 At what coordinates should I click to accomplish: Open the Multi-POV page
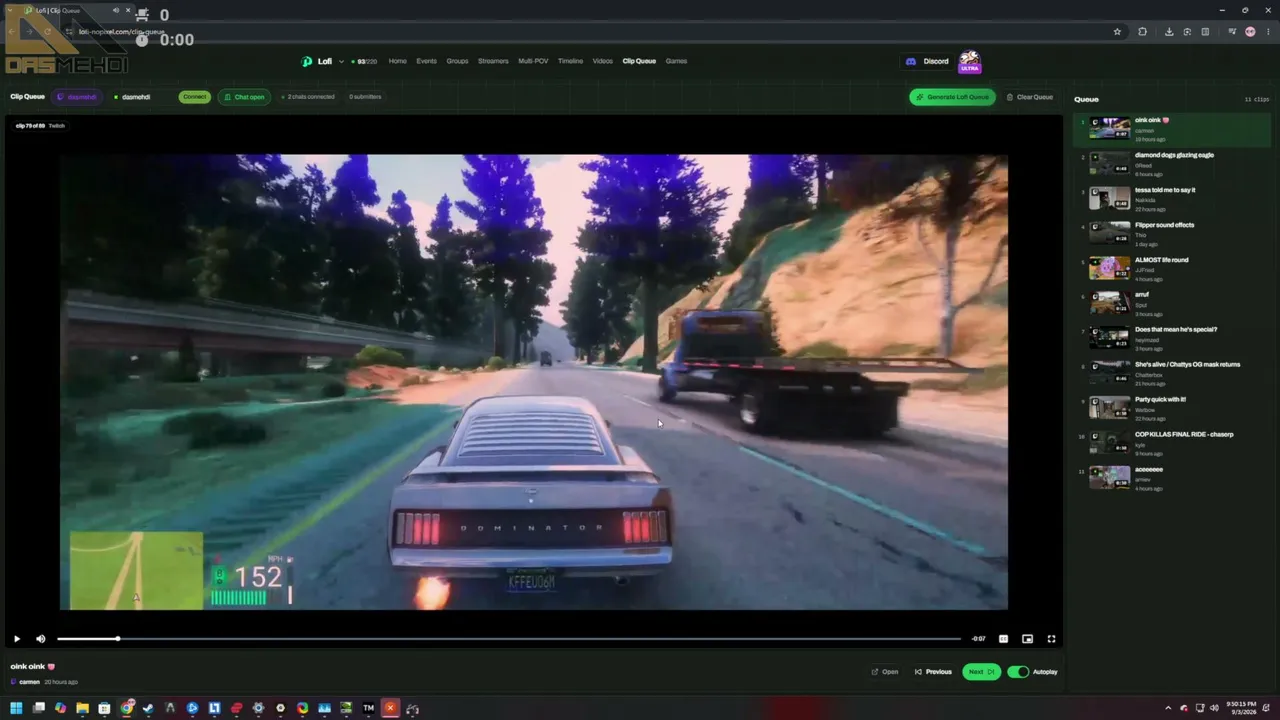coord(533,61)
